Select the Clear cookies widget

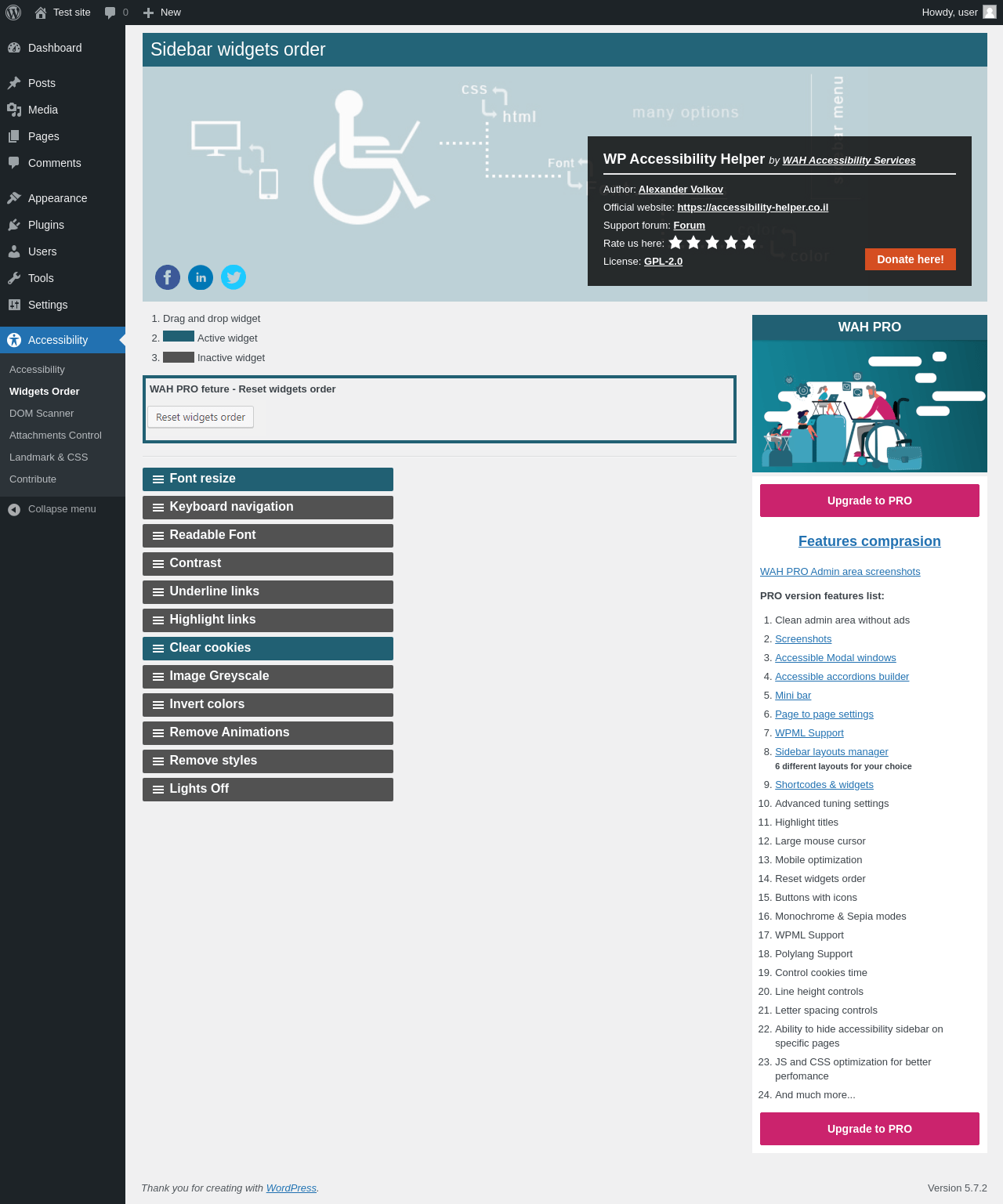point(268,649)
